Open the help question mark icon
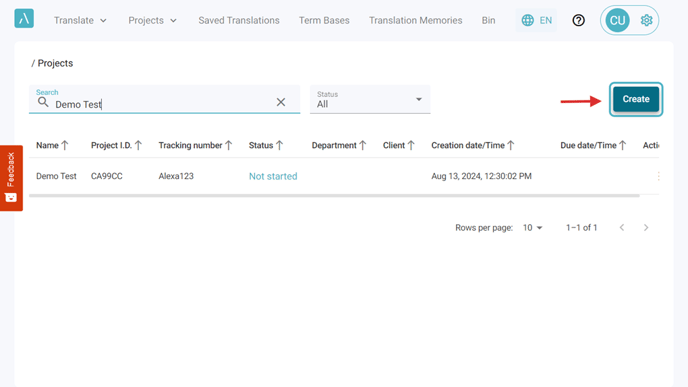The height and width of the screenshot is (387, 688). (x=578, y=20)
